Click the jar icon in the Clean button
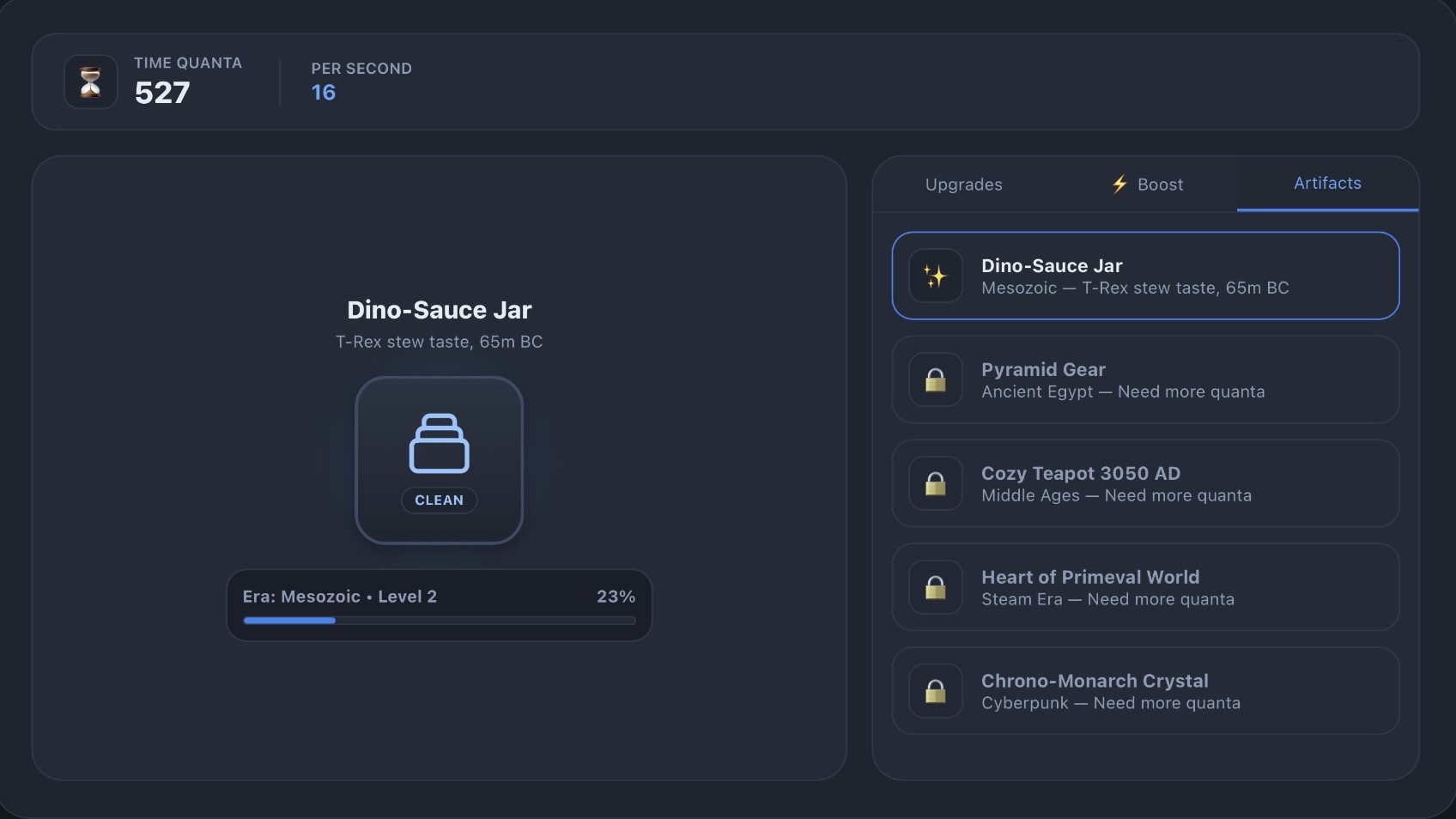 tap(440, 443)
